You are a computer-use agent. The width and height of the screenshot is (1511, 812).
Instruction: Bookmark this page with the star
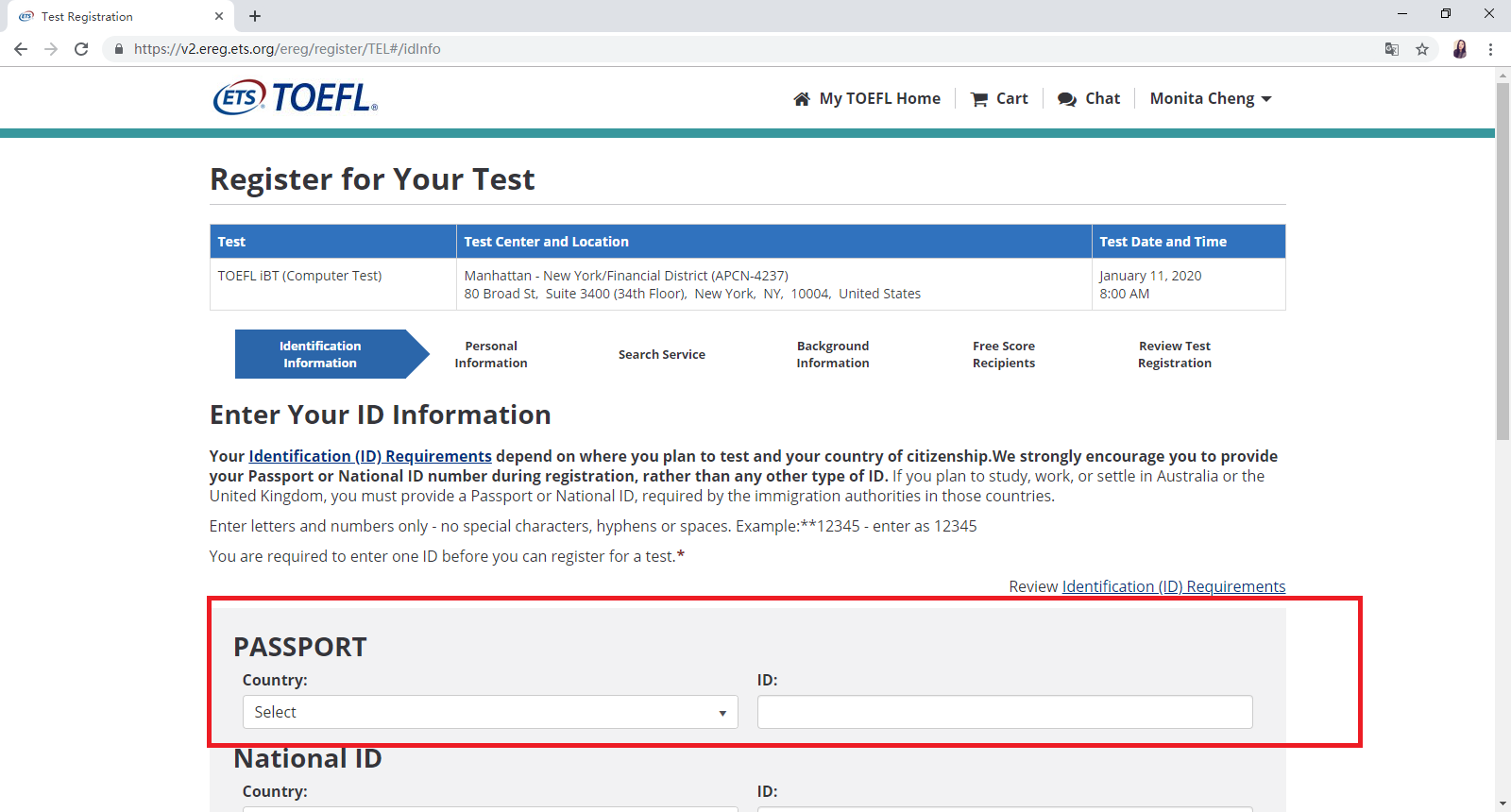[1422, 49]
